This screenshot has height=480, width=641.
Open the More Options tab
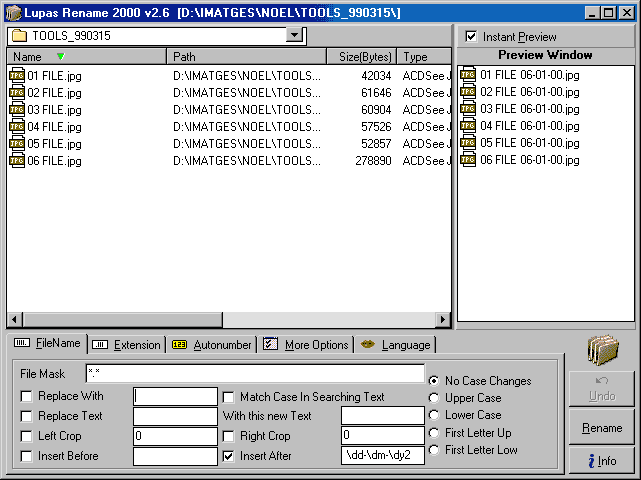[x=306, y=345]
